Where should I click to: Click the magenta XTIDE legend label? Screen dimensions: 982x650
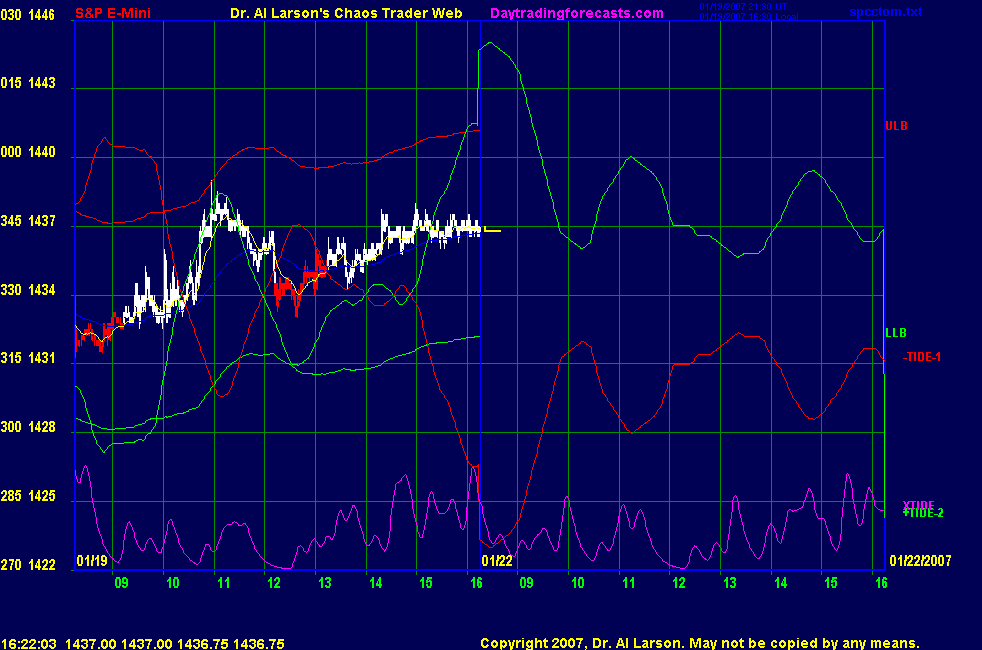tap(918, 505)
